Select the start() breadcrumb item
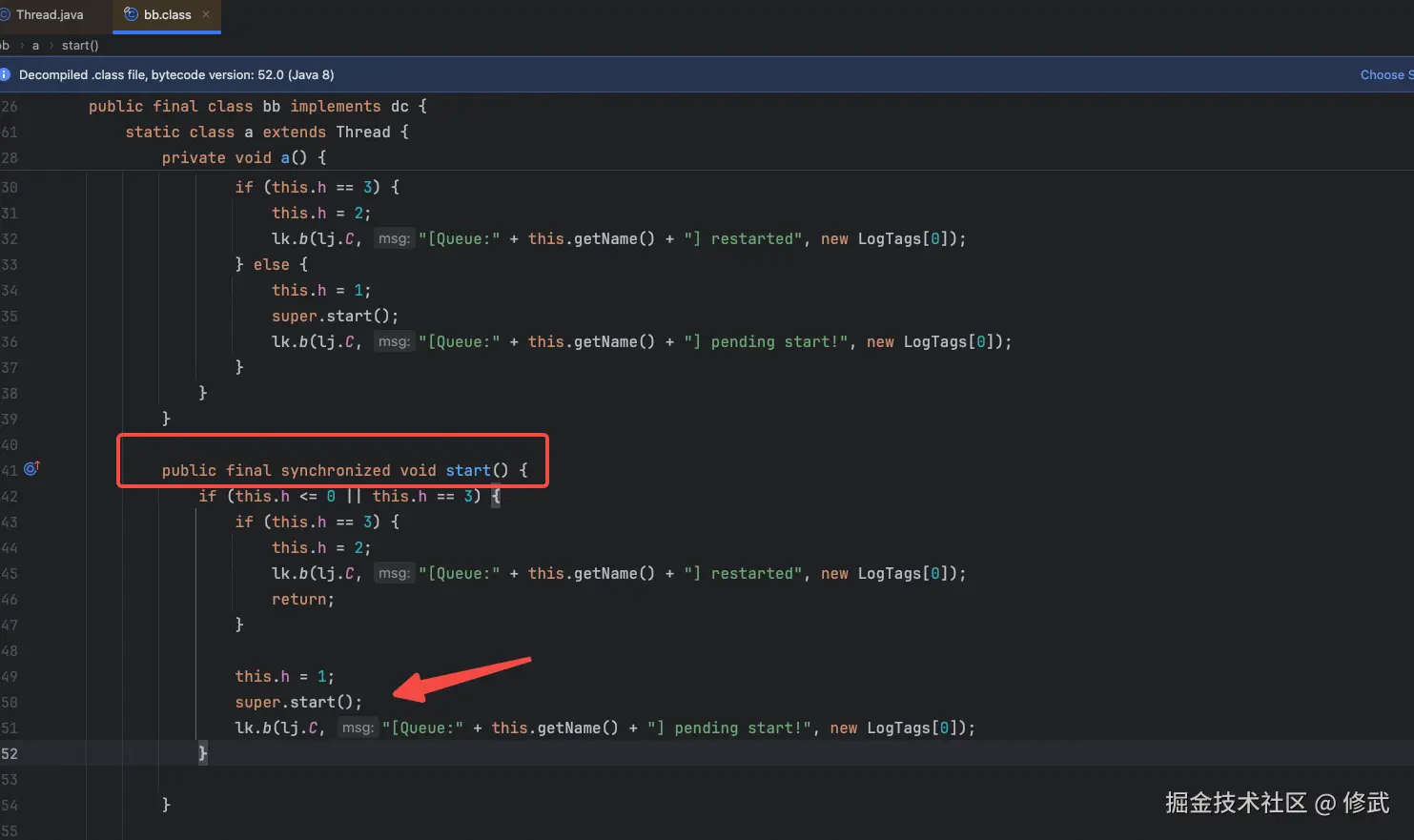Screen dimensions: 1414x840 coord(80,45)
